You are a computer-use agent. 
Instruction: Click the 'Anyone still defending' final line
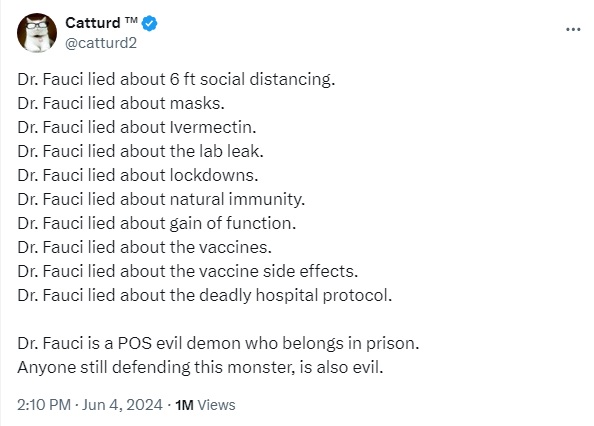coord(200,367)
